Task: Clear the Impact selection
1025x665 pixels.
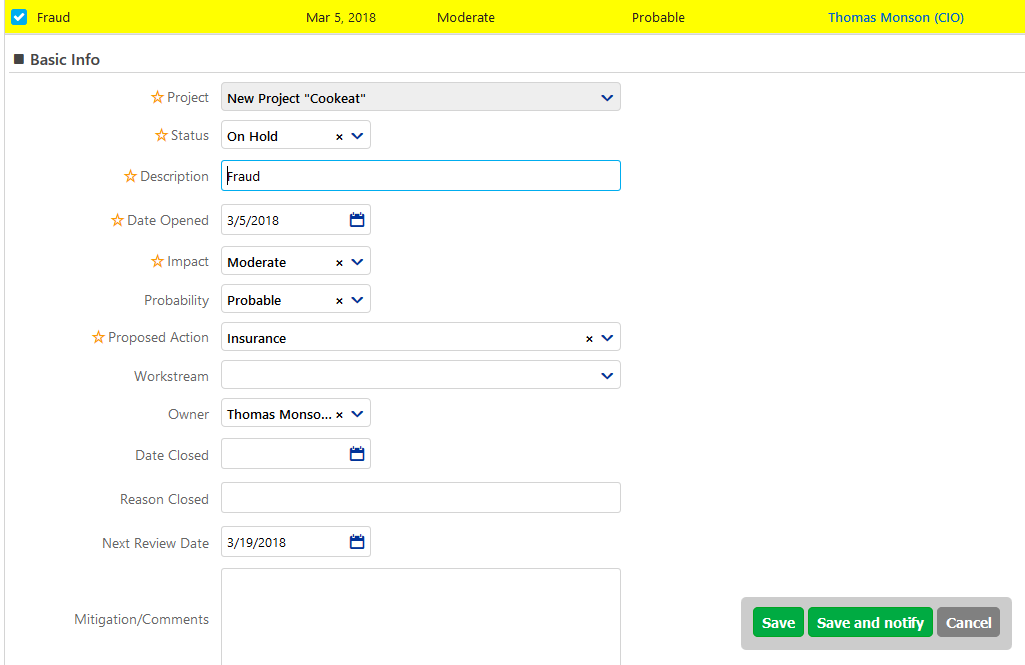Action: click(339, 262)
